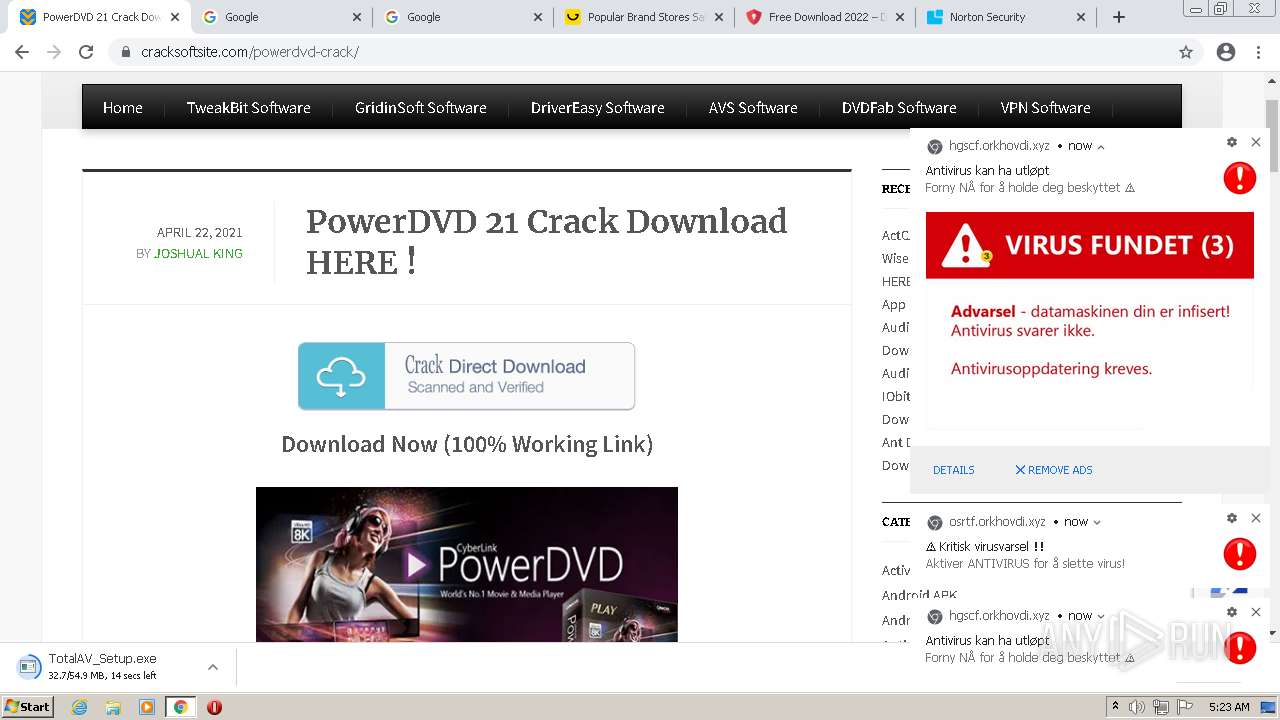Open the media player taskbar icon

tap(147, 707)
